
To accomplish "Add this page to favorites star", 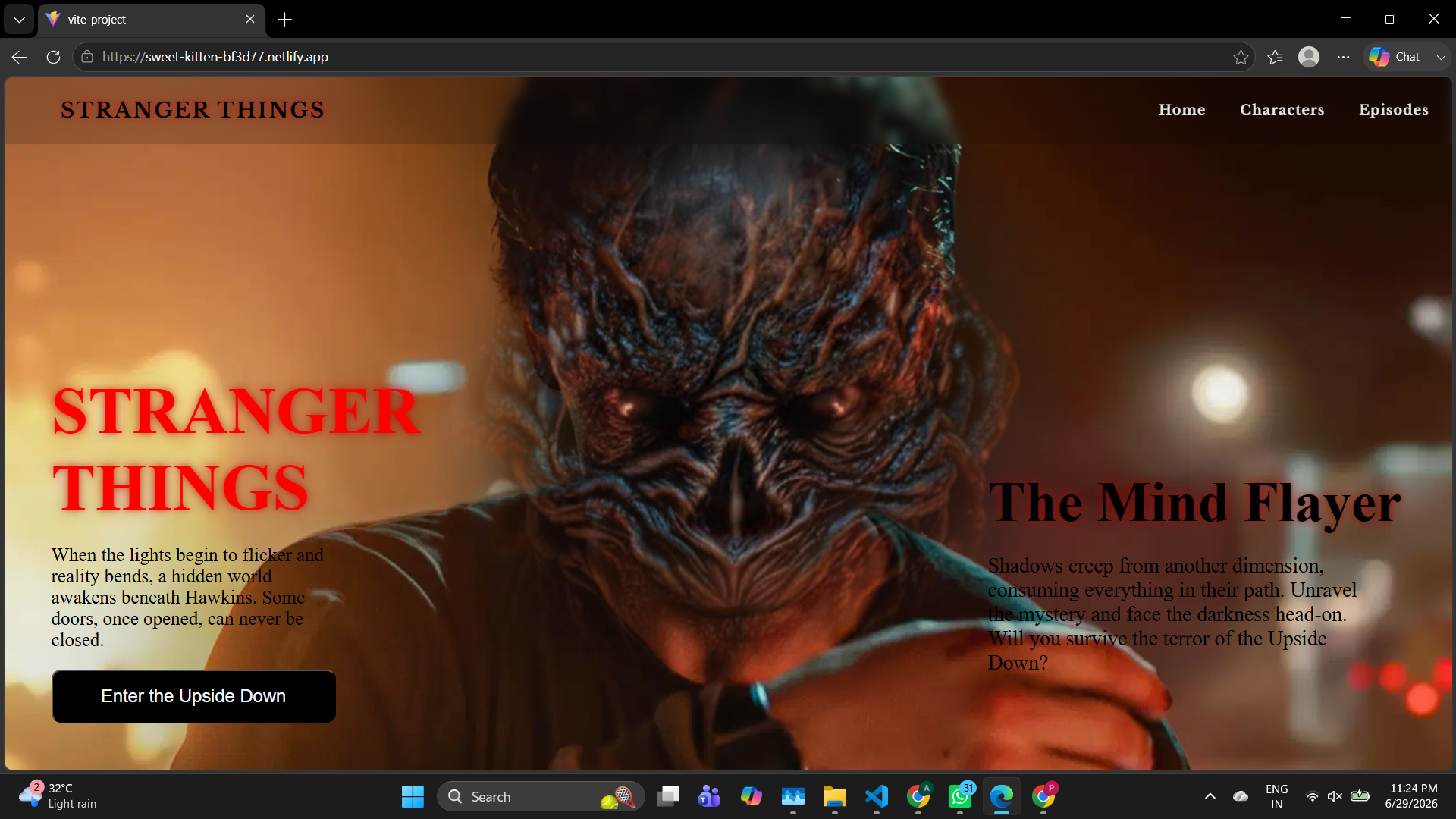I will [x=1241, y=57].
